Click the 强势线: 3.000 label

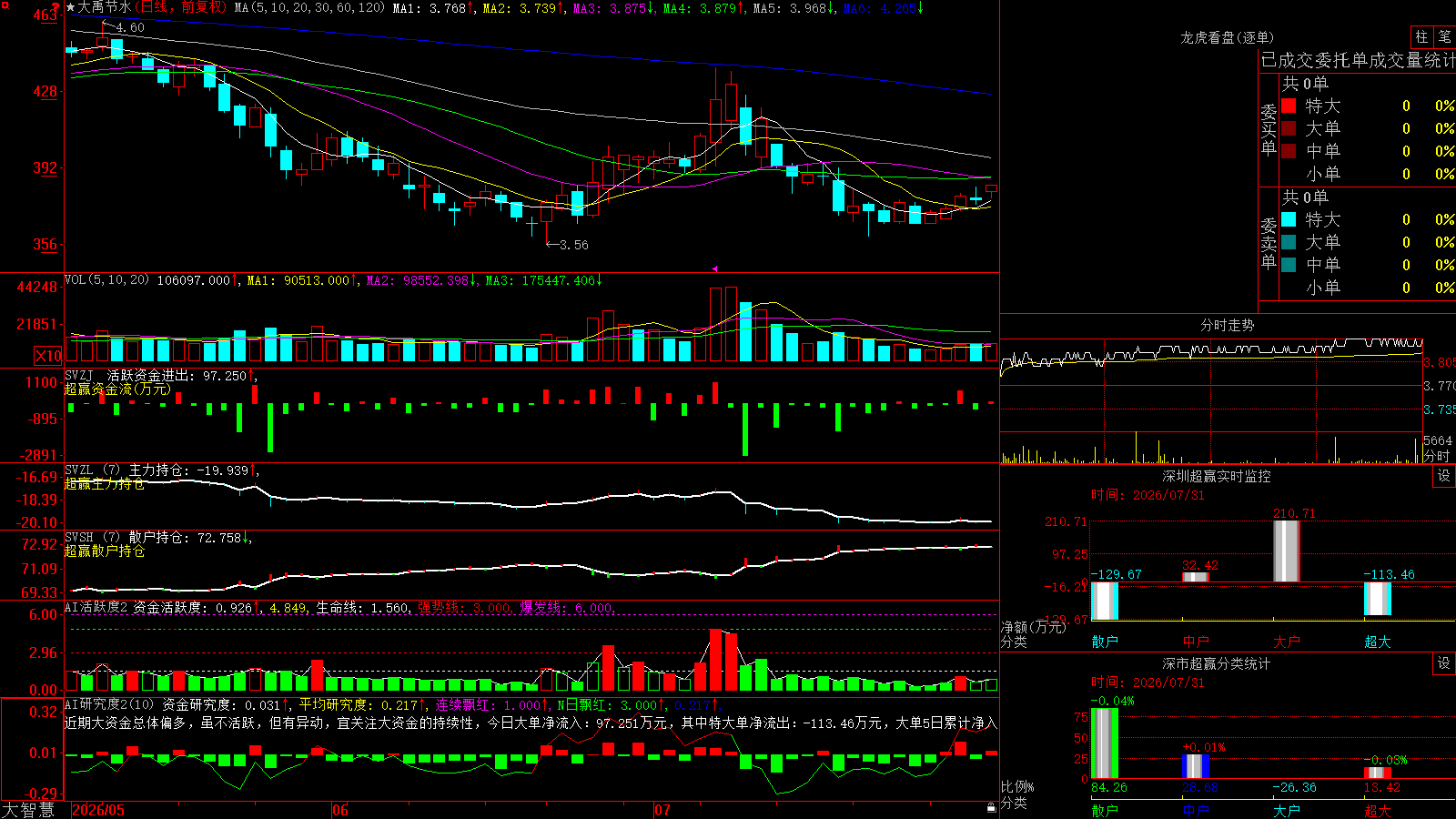click(464, 607)
